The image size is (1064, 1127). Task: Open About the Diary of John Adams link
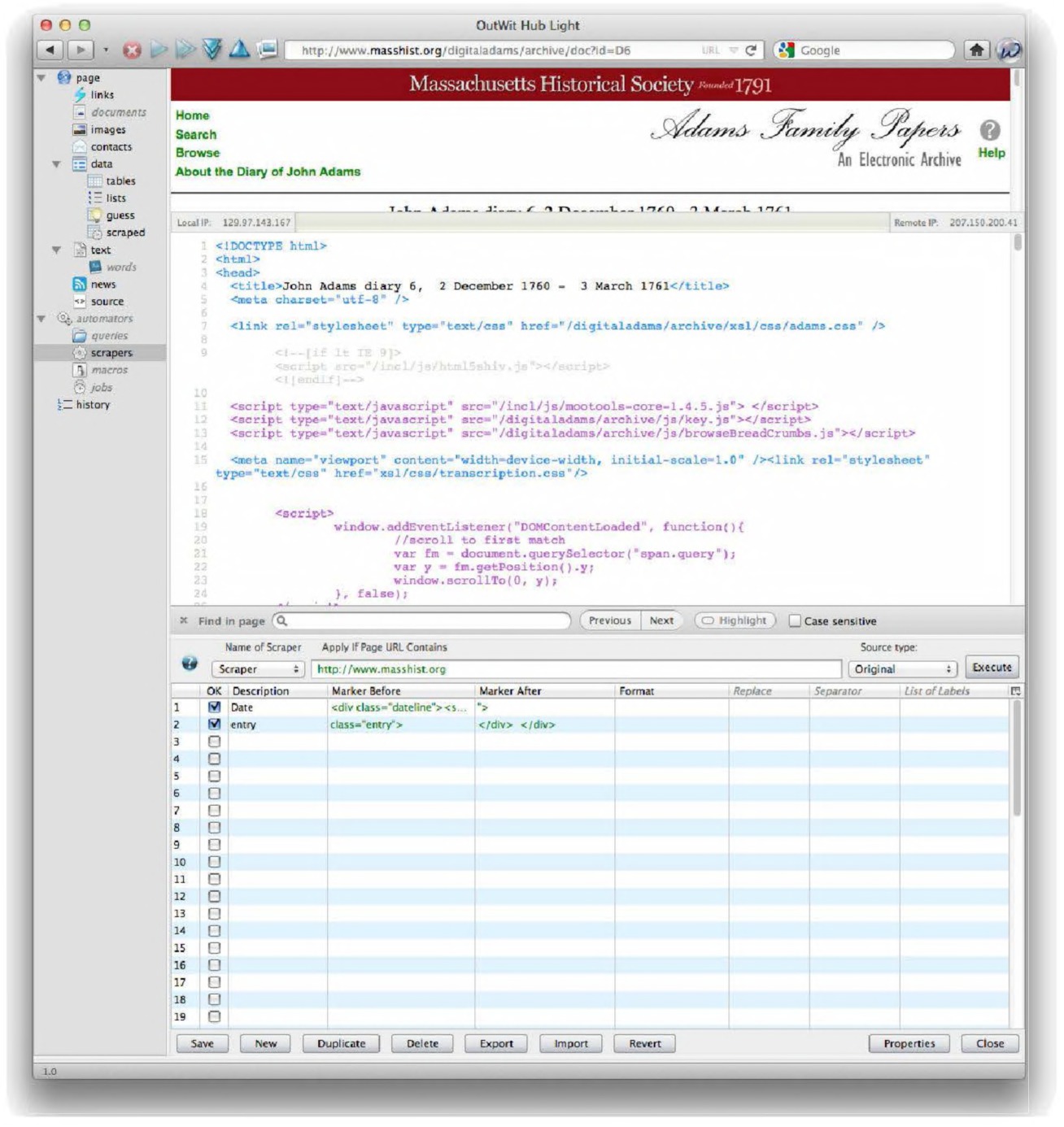click(268, 172)
